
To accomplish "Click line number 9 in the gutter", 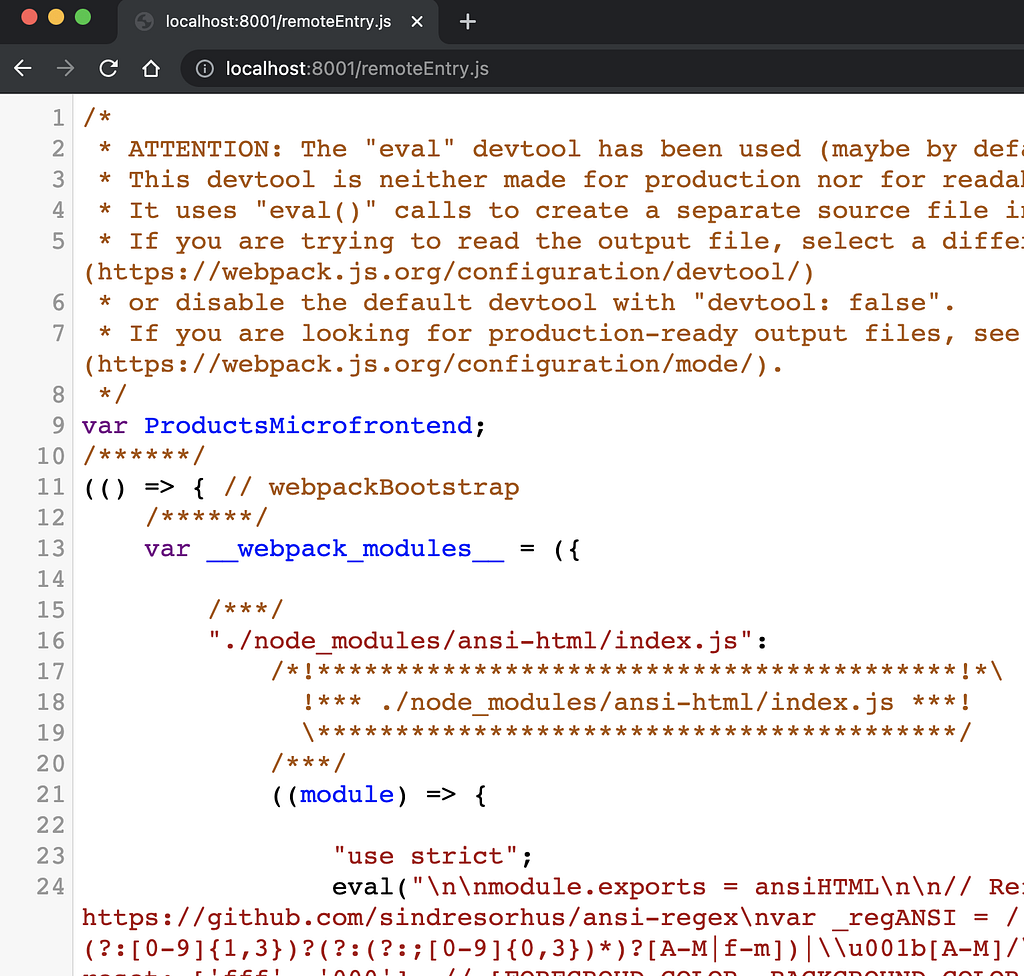I will (x=58, y=425).
